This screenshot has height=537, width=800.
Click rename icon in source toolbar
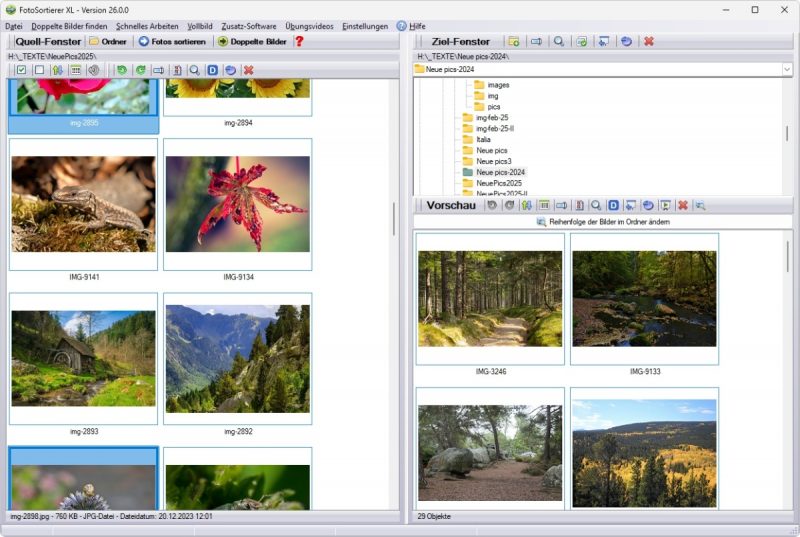(159, 70)
